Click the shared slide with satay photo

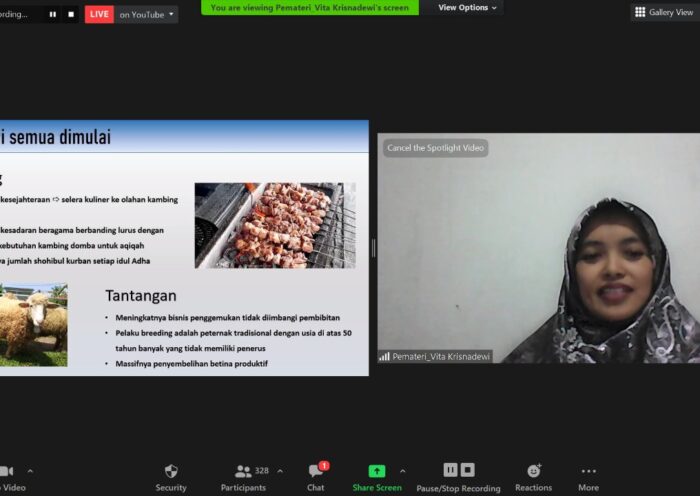(x=275, y=225)
